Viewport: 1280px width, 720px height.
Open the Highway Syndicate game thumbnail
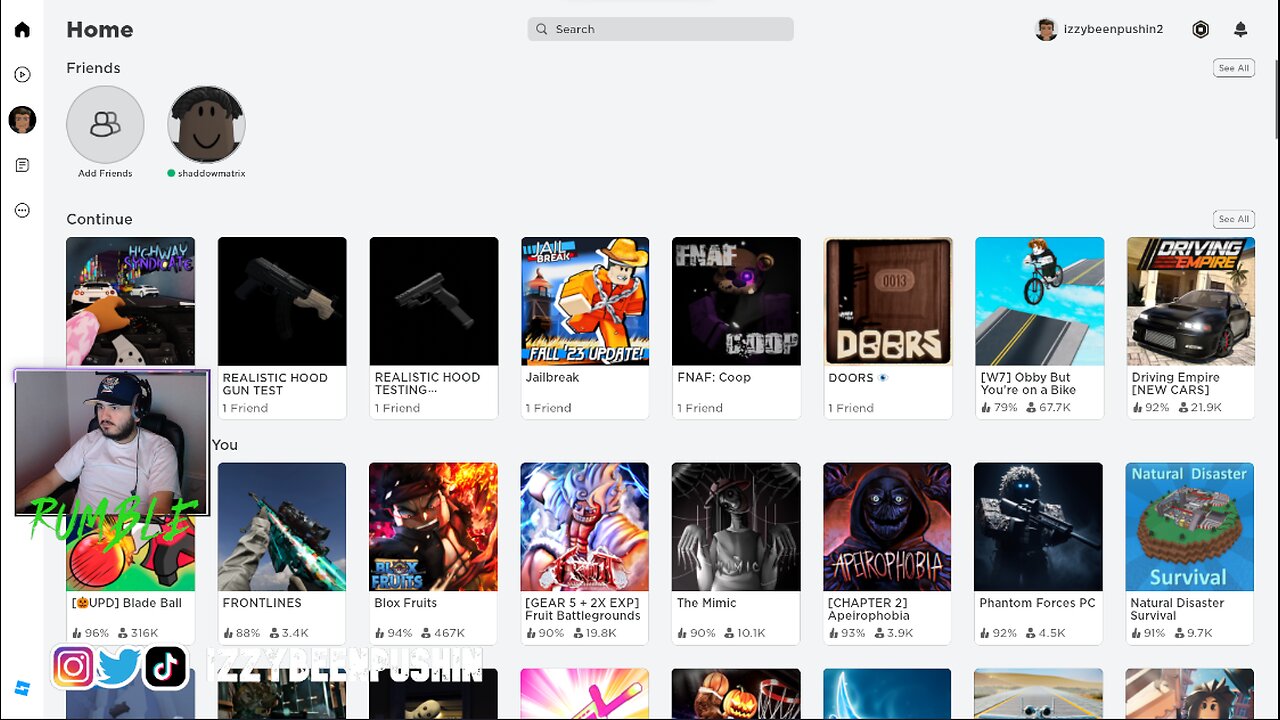tap(130, 301)
